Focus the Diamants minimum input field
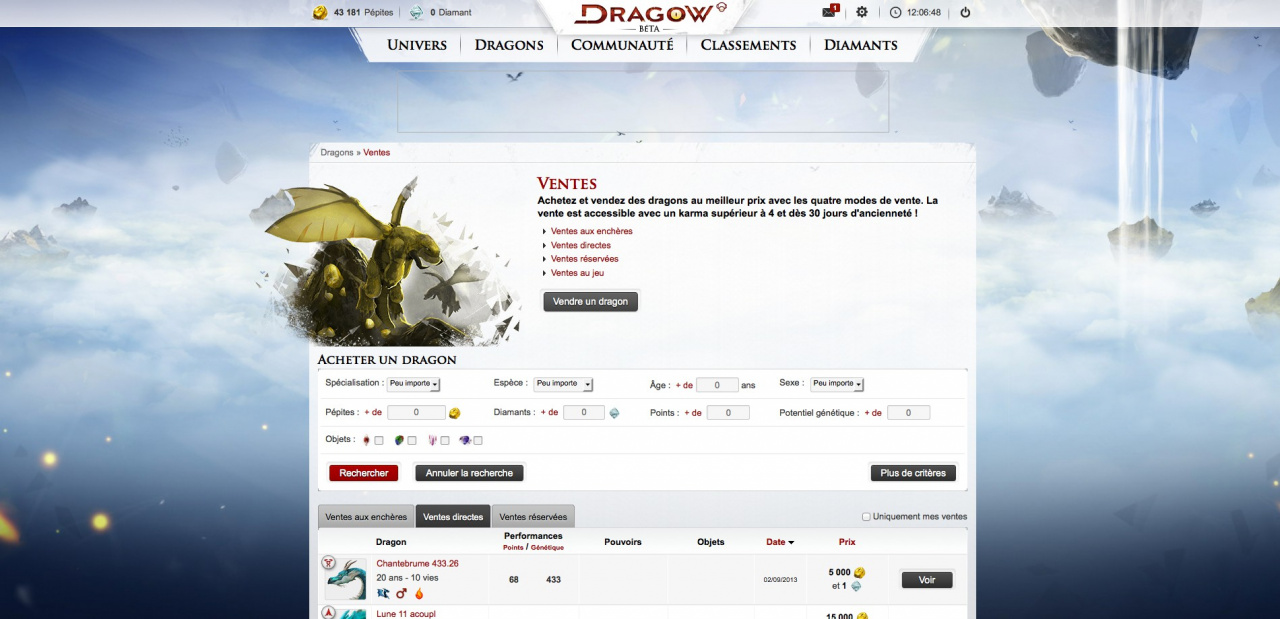Viewport: 1280px width, 619px height. pos(584,413)
